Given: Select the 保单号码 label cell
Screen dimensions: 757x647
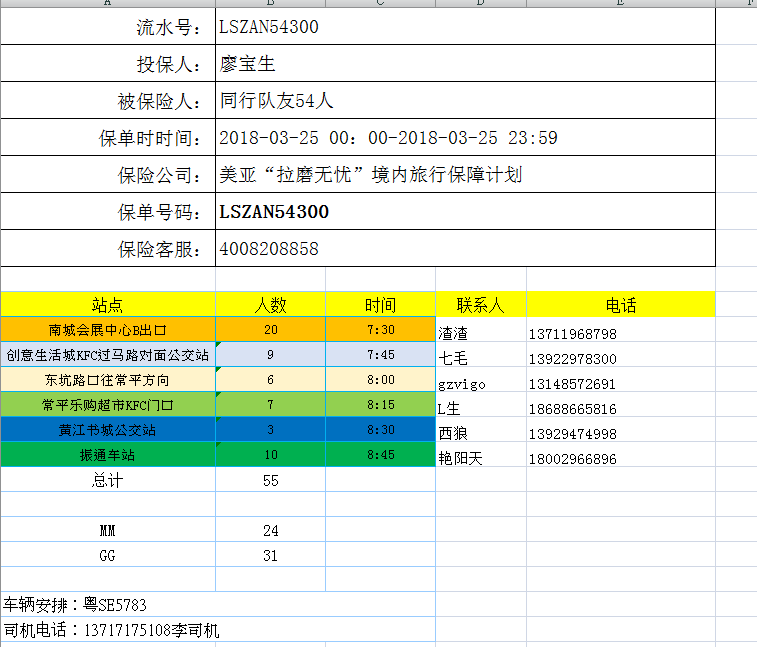Looking at the screenshot, I should coord(108,211).
